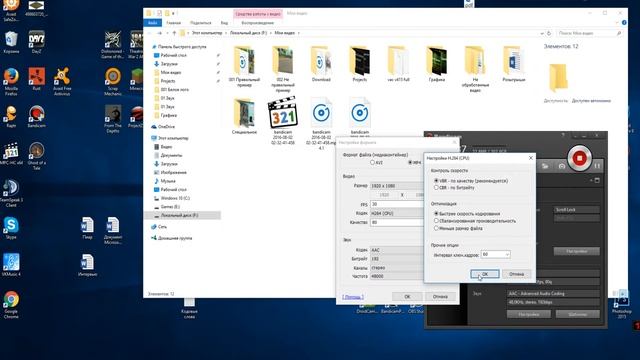Select the MP4 file format radio
The height and width of the screenshot is (360, 640).
[x=410, y=162]
